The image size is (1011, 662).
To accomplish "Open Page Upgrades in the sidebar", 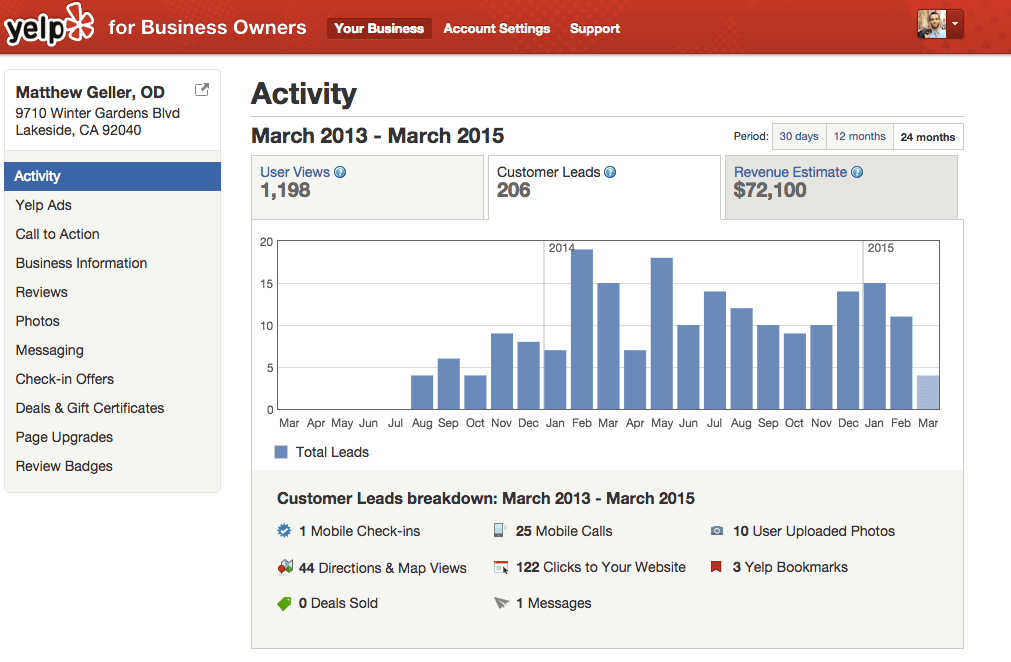I will 112,437.
